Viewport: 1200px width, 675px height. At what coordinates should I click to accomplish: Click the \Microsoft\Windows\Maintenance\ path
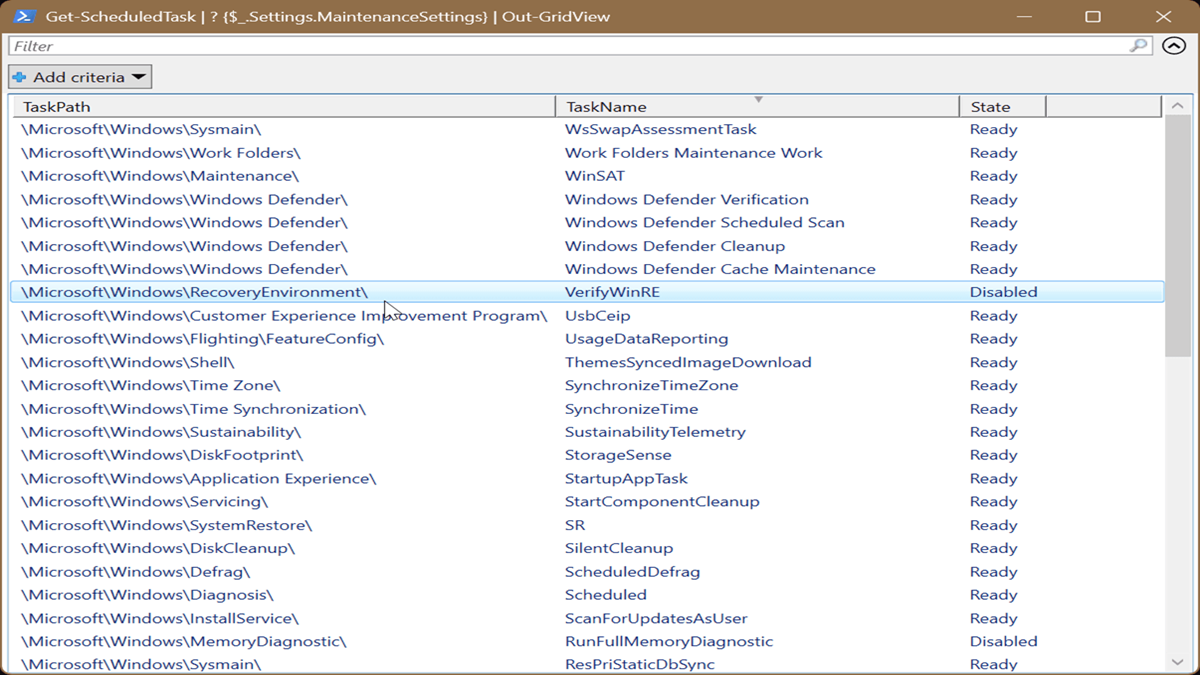[x=159, y=176]
